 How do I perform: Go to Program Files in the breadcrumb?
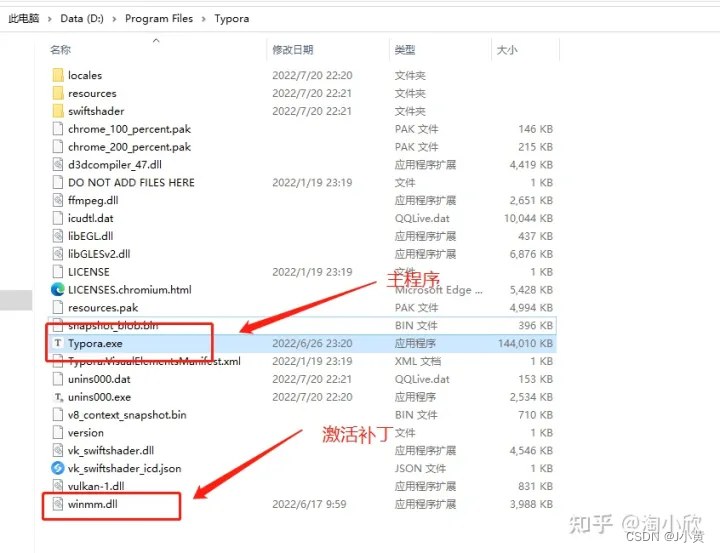159,19
